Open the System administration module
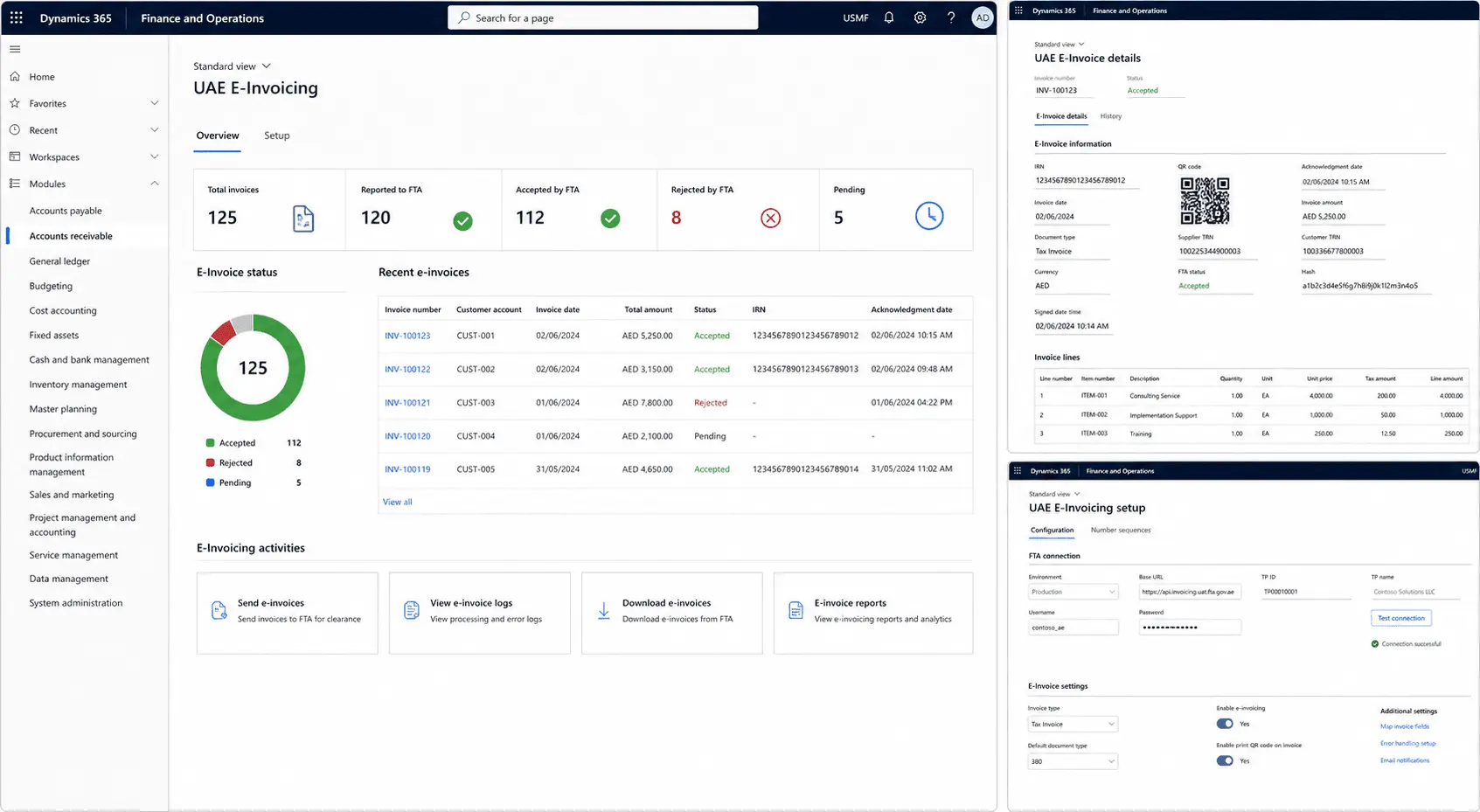The height and width of the screenshot is (812, 1480). click(76, 603)
